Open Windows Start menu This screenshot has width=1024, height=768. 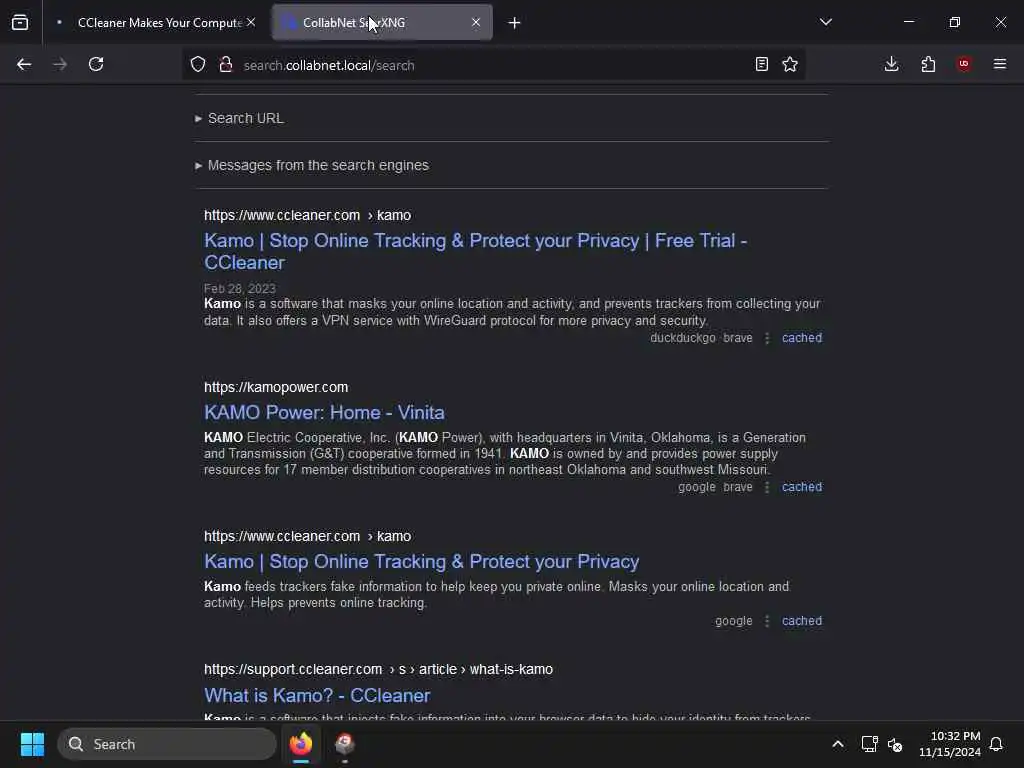[x=32, y=744]
